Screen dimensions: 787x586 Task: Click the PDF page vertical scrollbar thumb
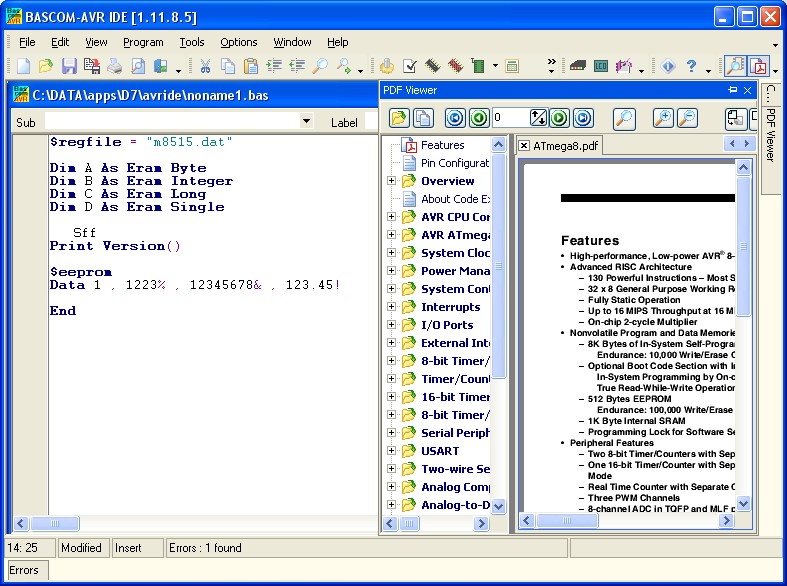[x=743, y=246]
